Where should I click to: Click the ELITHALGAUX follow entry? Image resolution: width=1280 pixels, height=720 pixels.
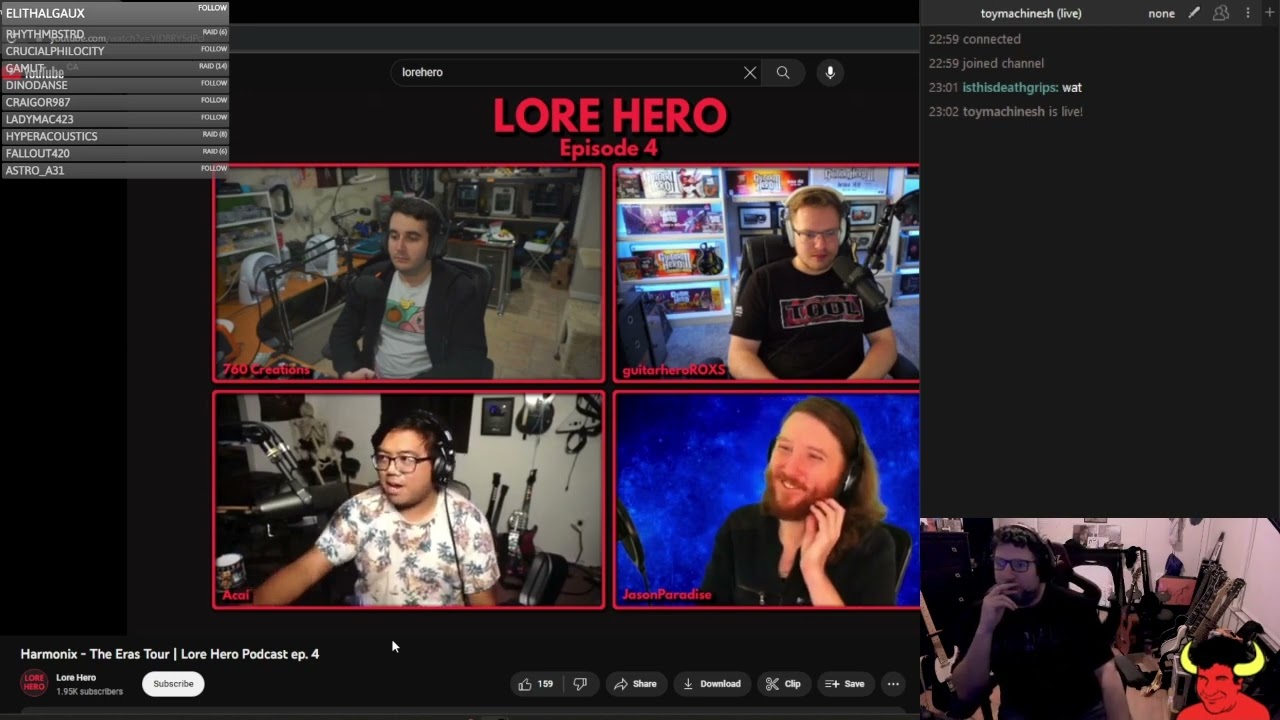tap(115, 13)
